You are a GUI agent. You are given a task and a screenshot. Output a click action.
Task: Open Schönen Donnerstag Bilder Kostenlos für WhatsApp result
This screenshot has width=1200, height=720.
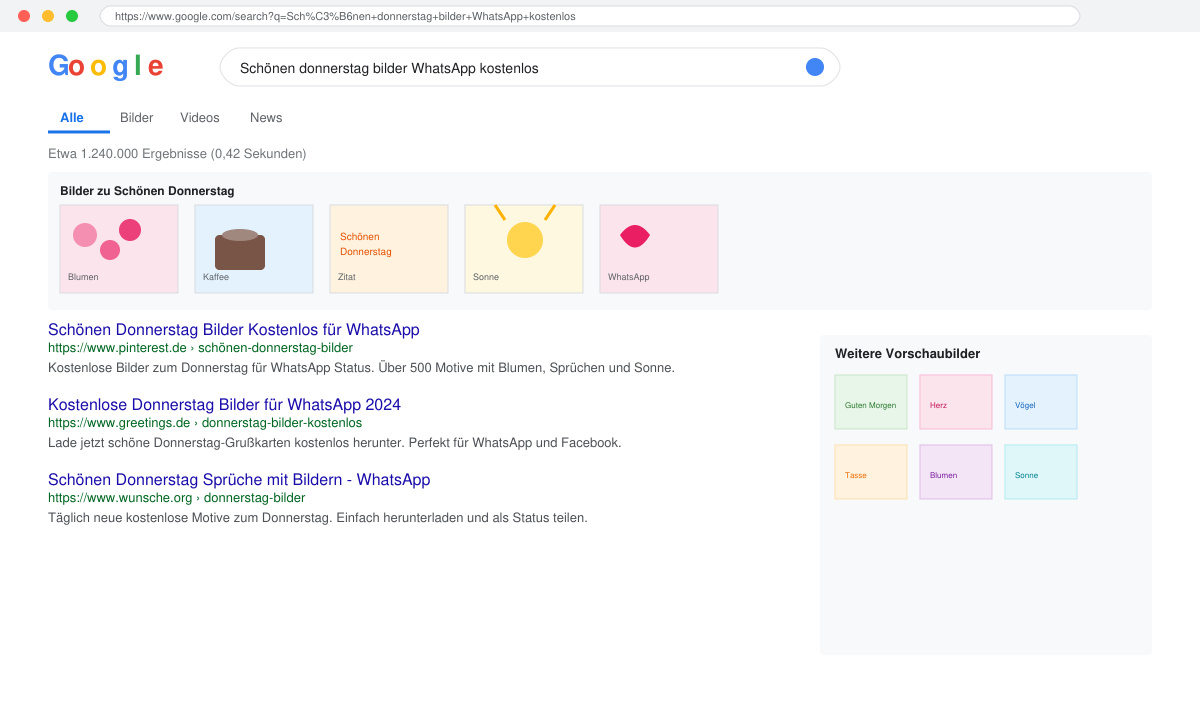coord(234,330)
